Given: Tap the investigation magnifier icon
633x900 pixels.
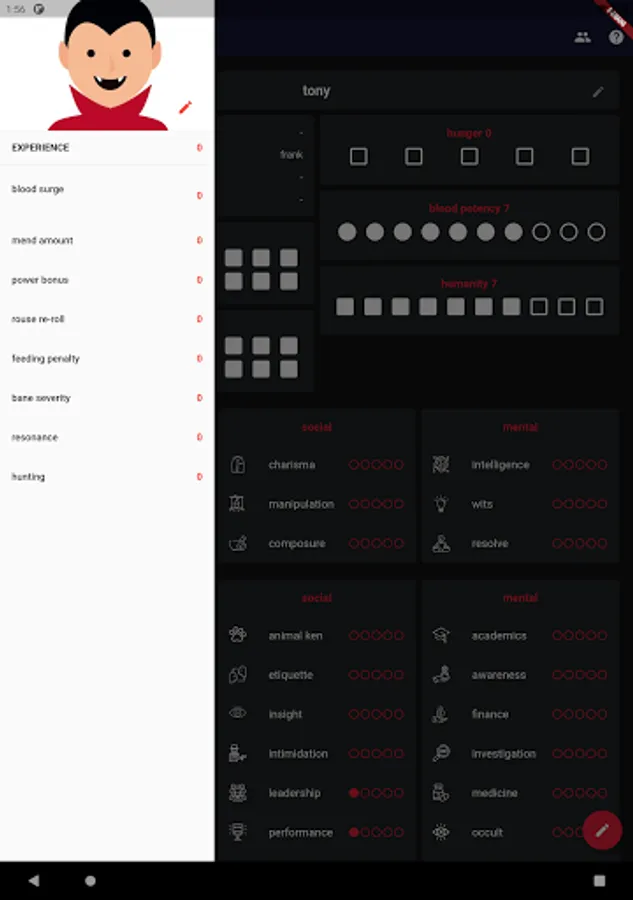Looking at the screenshot, I should [x=441, y=753].
